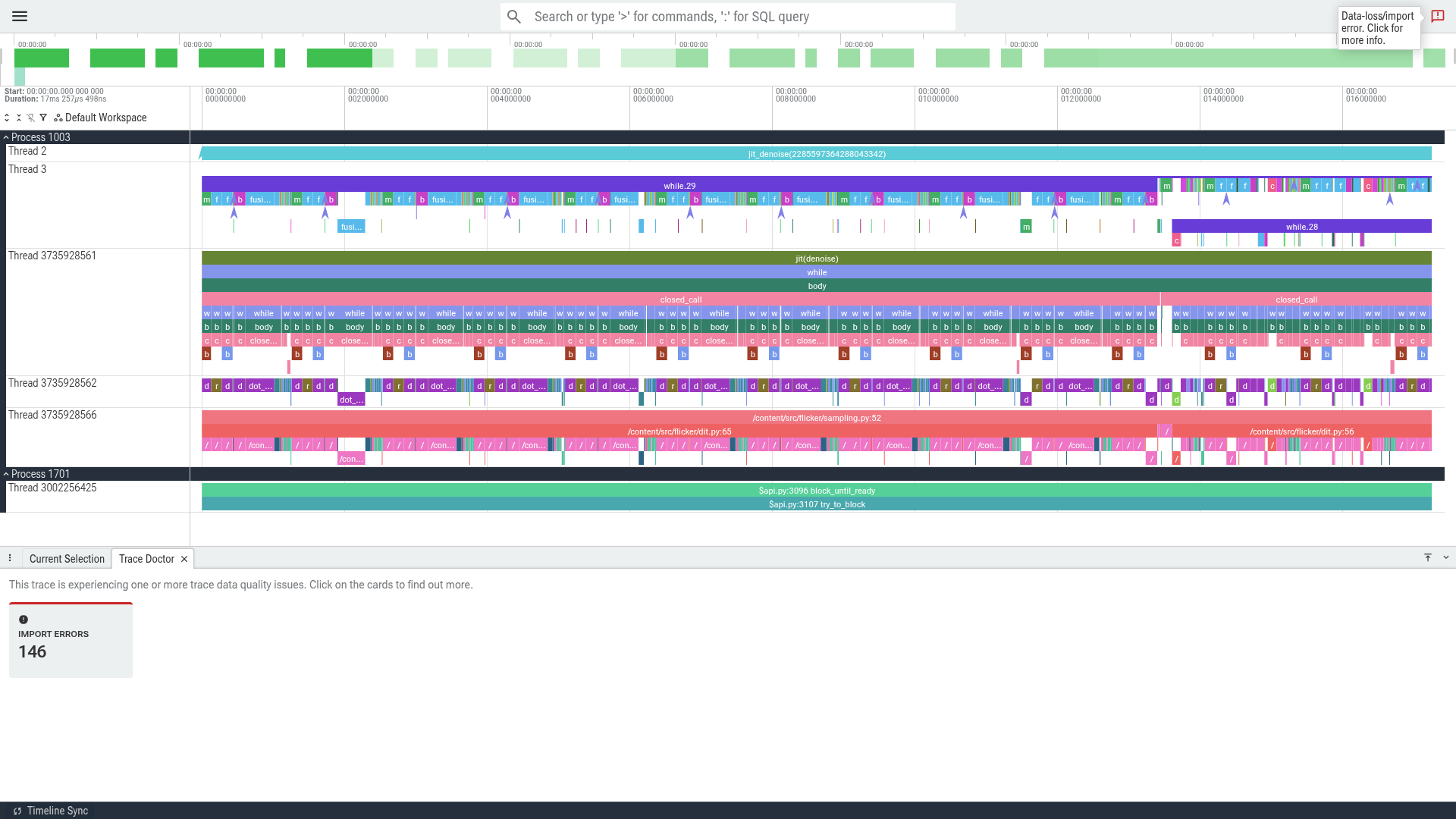Maximize the bottom drawer panel
Viewport: 1456px width, 819px height.
click(1428, 557)
